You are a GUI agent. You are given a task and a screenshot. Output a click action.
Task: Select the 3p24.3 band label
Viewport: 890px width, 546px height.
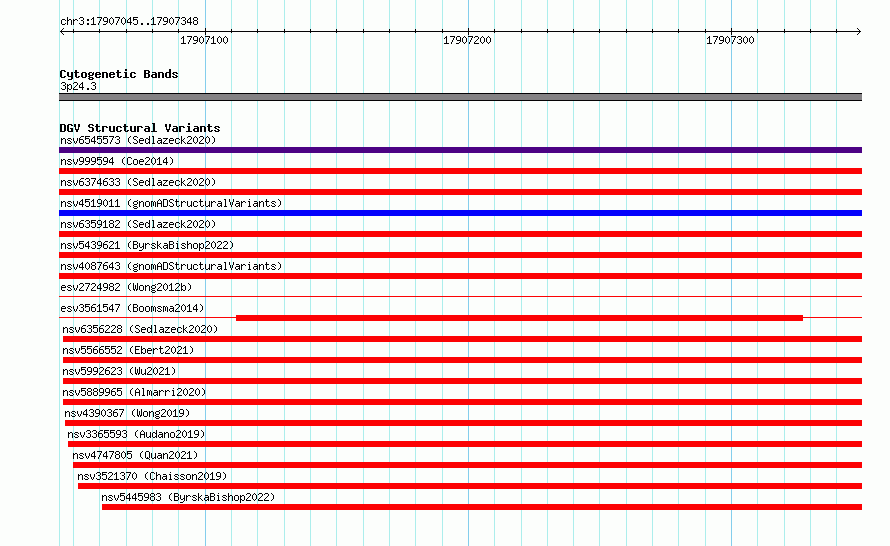(78, 86)
